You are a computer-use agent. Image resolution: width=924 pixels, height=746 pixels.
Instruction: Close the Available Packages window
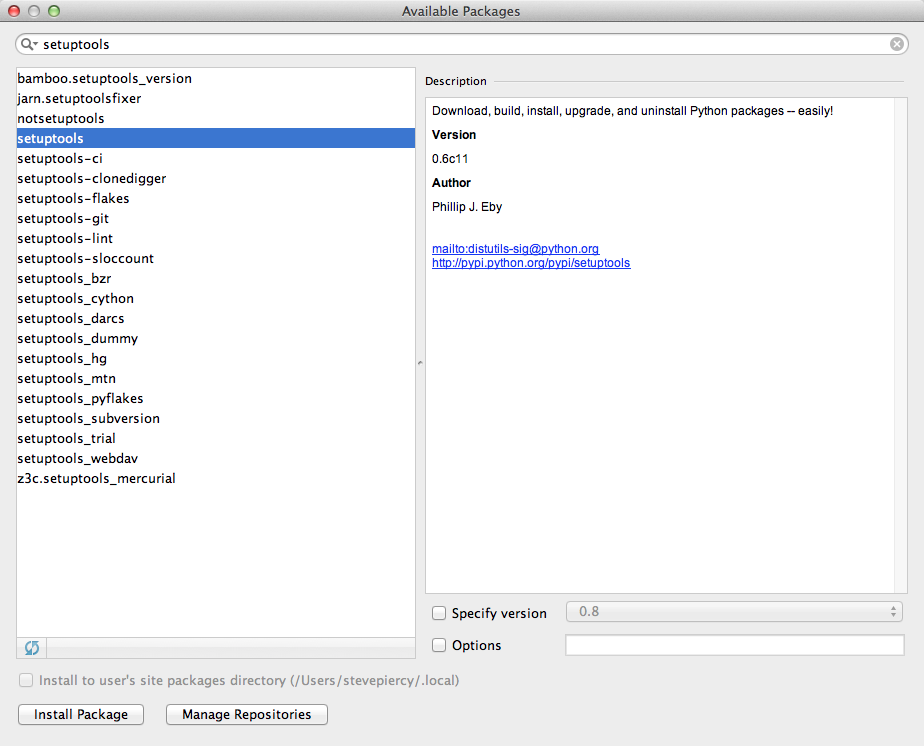pyautogui.click(x=14, y=11)
